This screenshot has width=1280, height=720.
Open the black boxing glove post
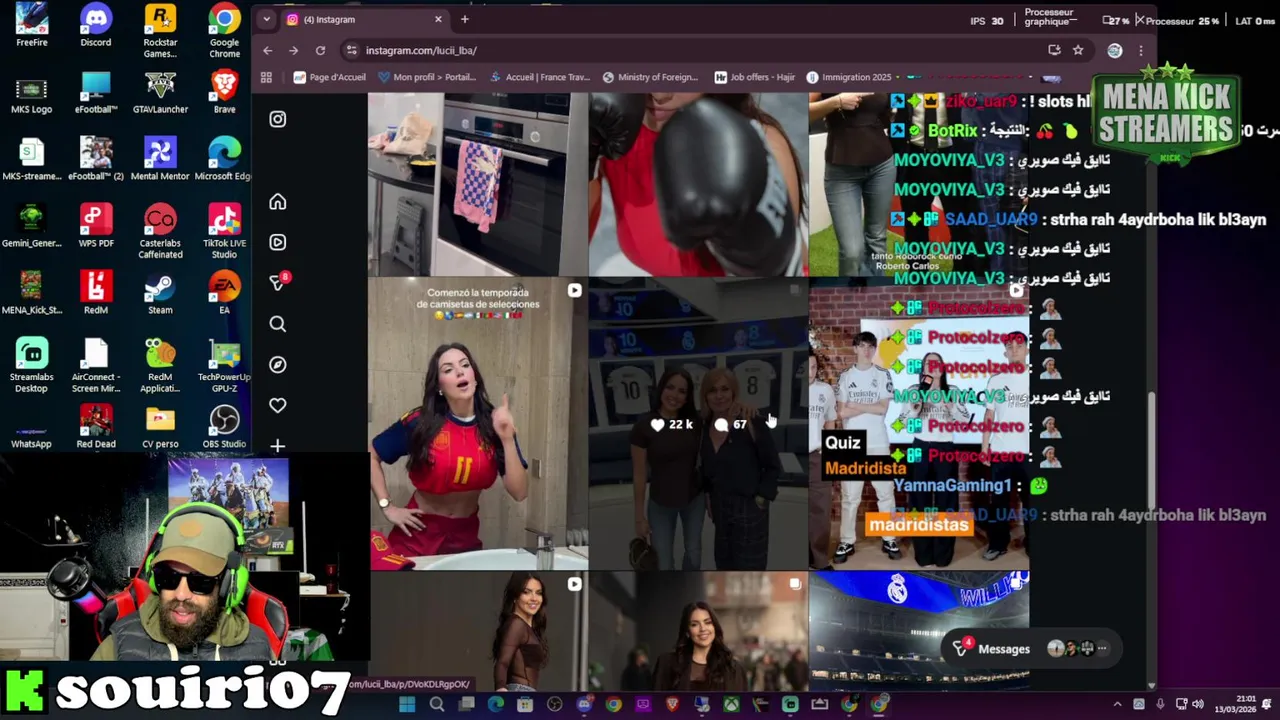coord(698,184)
